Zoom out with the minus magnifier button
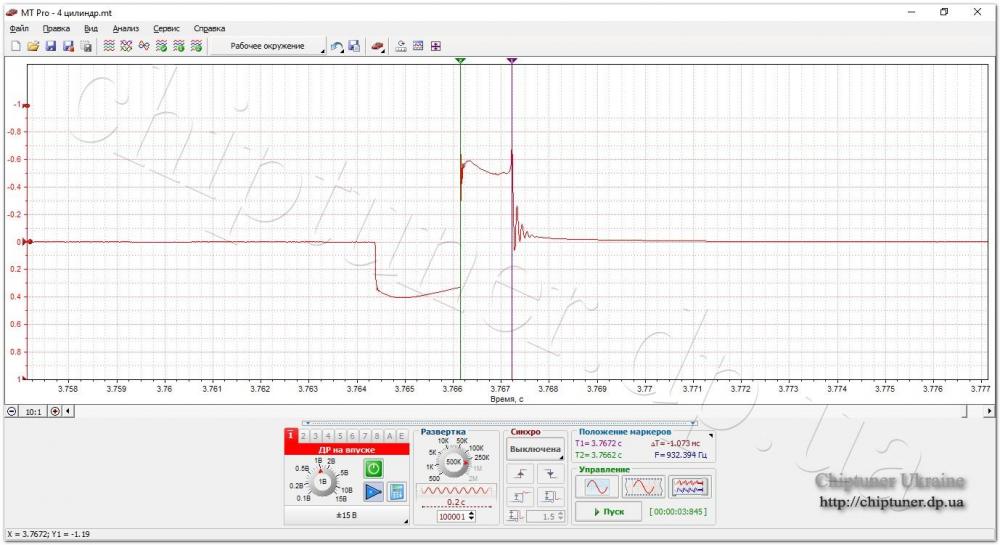The height and width of the screenshot is (545, 1000). pyautogui.click(x=12, y=412)
